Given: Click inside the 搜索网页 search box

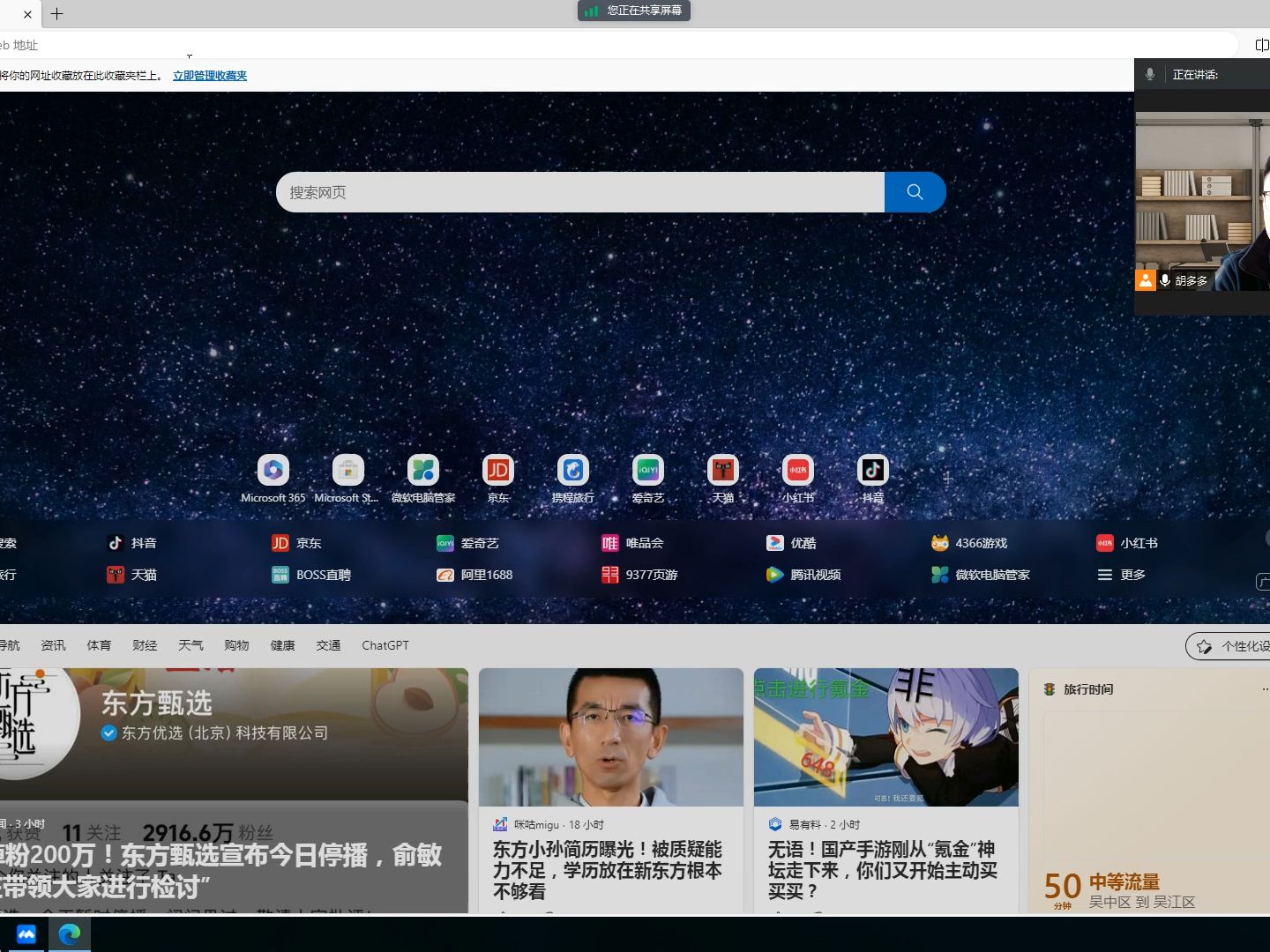Looking at the screenshot, I should point(580,192).
